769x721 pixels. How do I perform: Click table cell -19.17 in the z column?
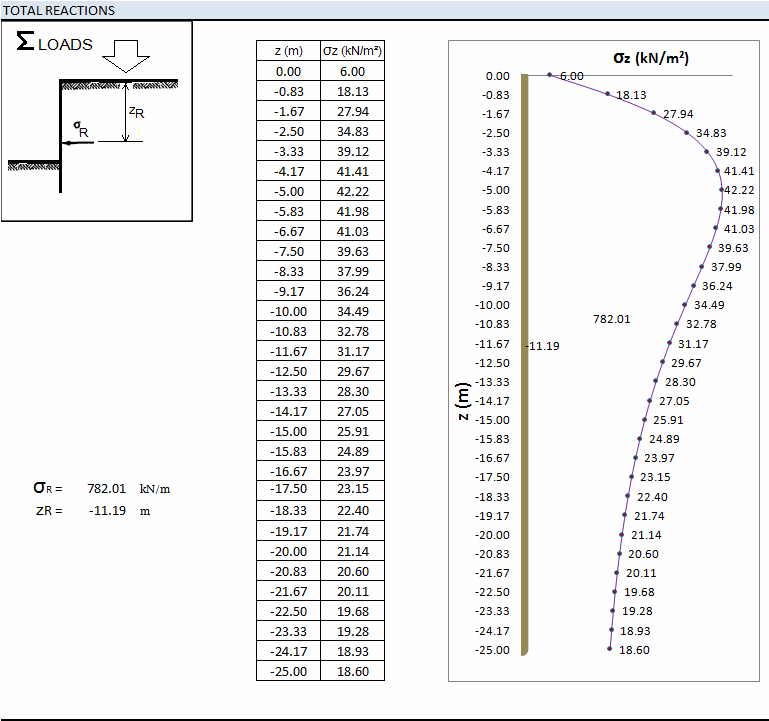tap(288, 531)
